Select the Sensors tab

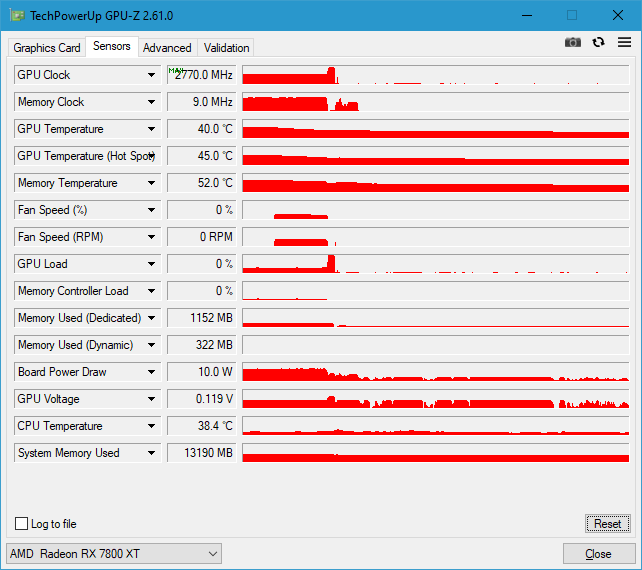coord(111,46)
